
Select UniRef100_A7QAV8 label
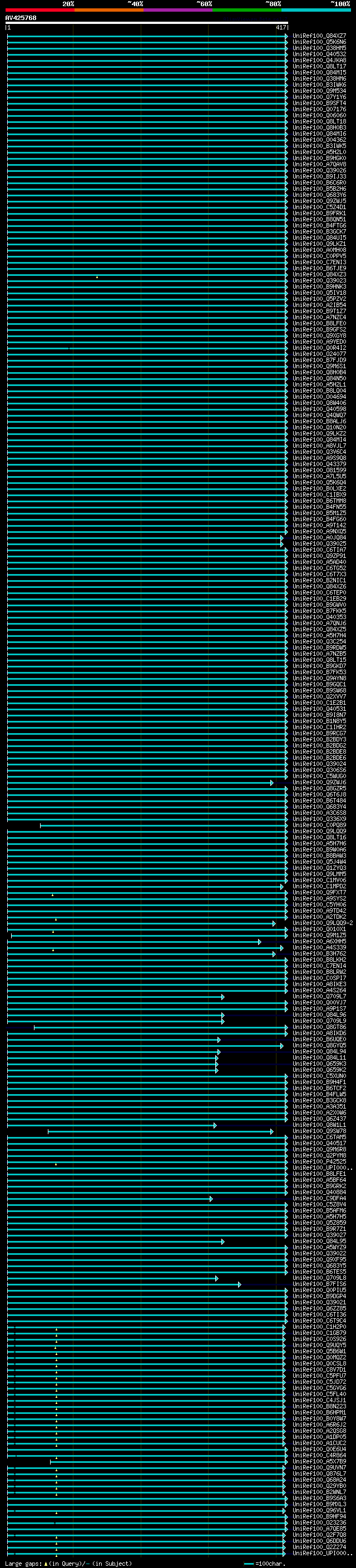click(319, 164)
